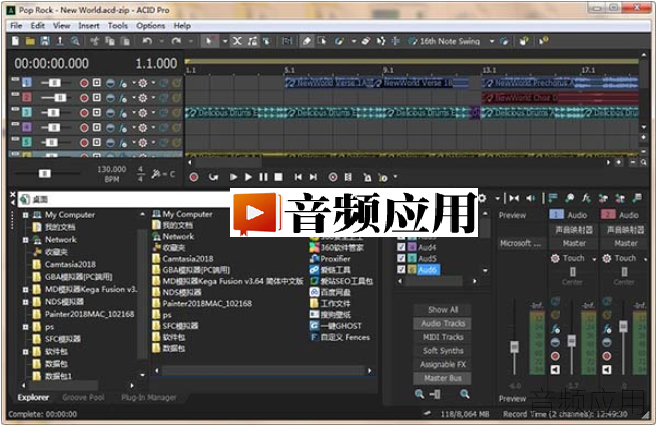Open the 16th Note Swing groove dropdown
657x426 pixels.
[x=492, y=41]
